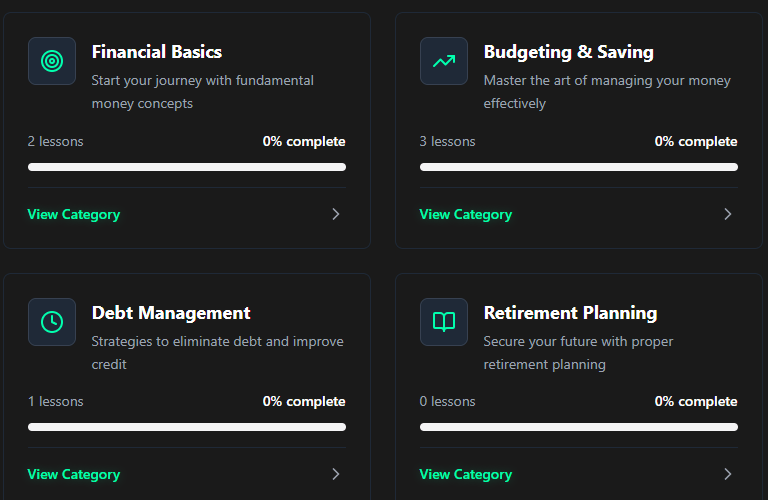Image resolution: width=768 pixels, height=500 pixels.
Task: Click the Debt Management progress bar
Action: point(187,427)
